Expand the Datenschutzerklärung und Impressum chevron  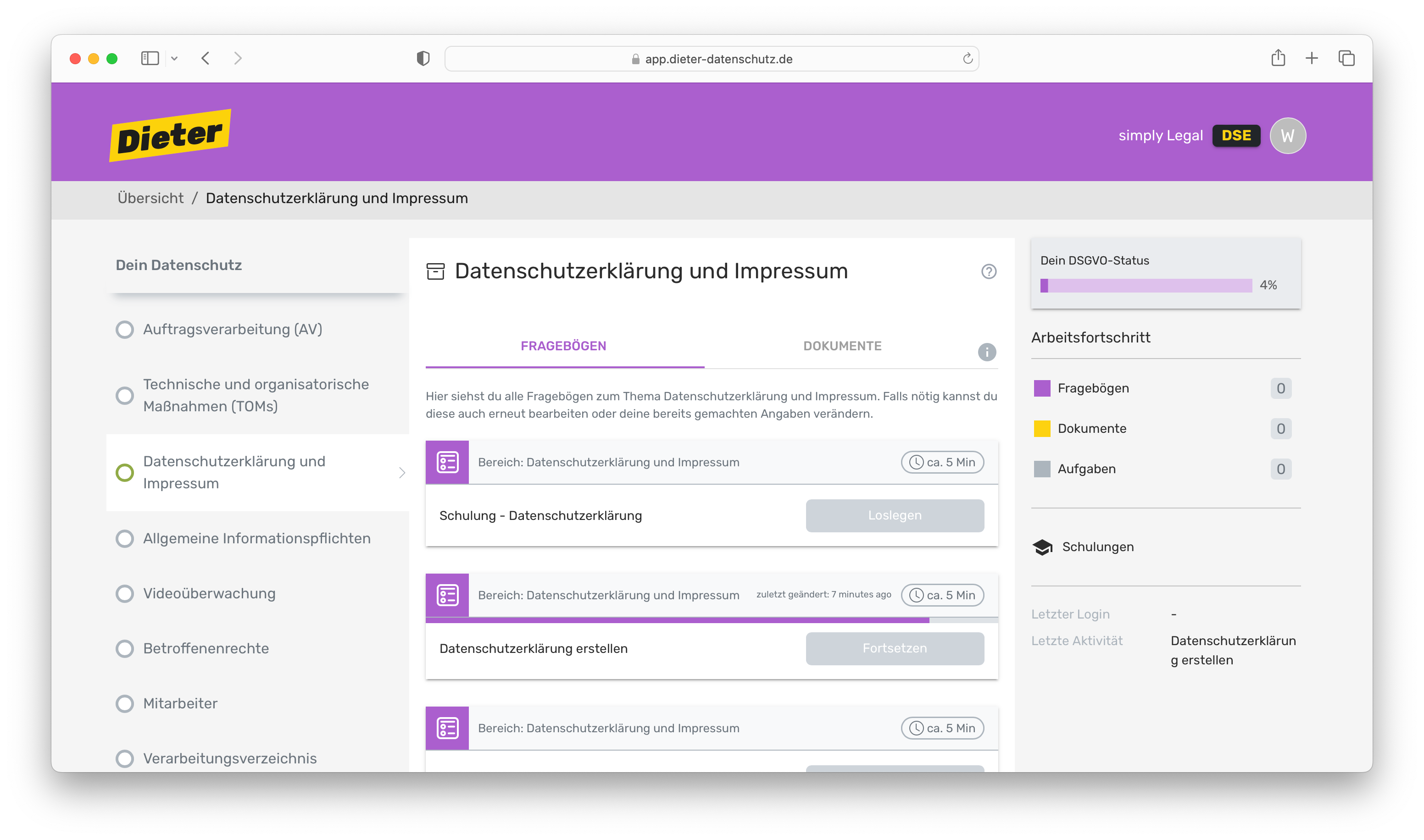coord(402,473)
